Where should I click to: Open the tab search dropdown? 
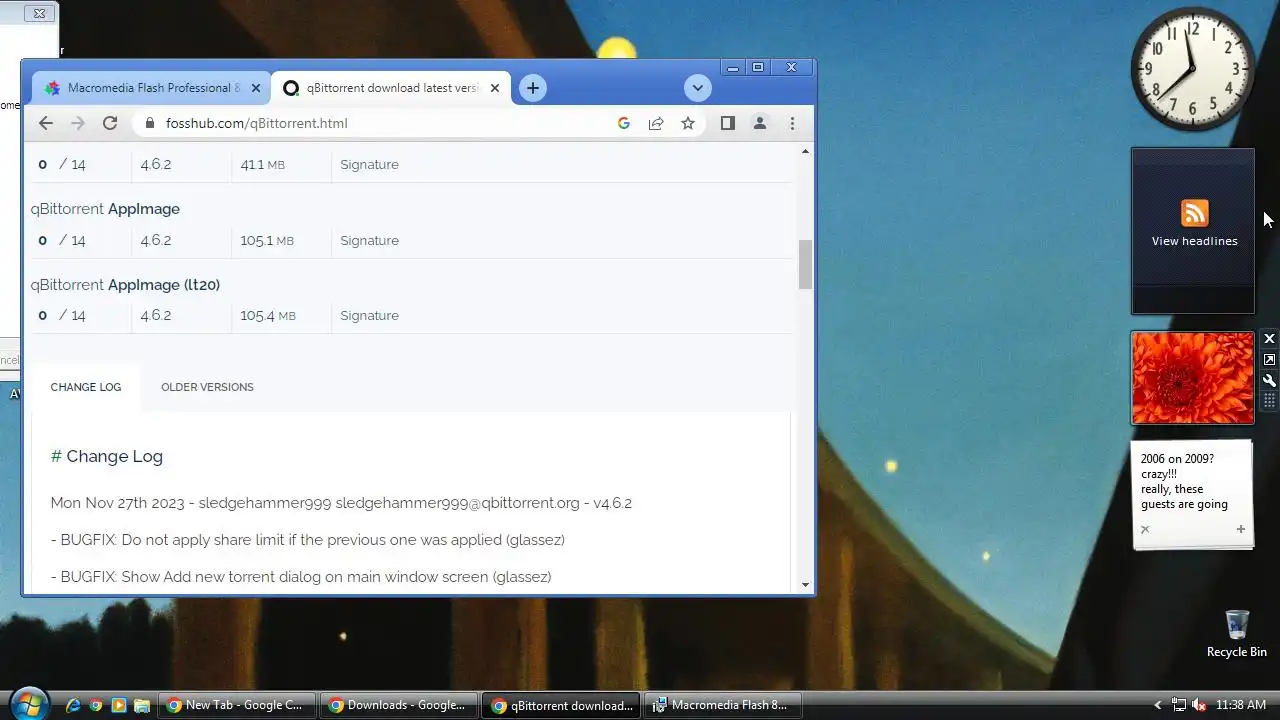tap(698, 88)
